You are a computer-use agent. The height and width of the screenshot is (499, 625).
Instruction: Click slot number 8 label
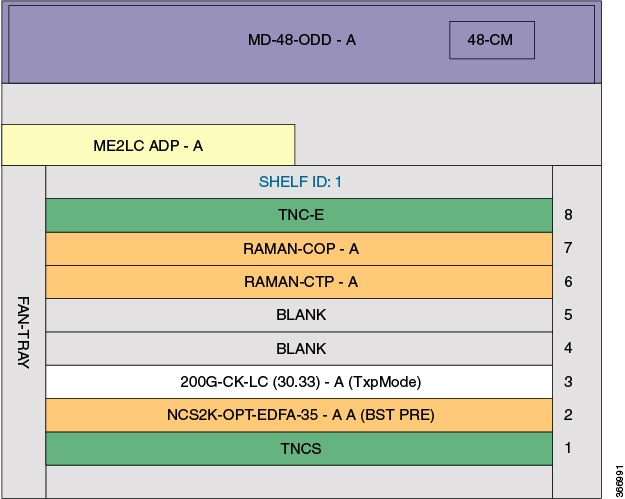568,215
